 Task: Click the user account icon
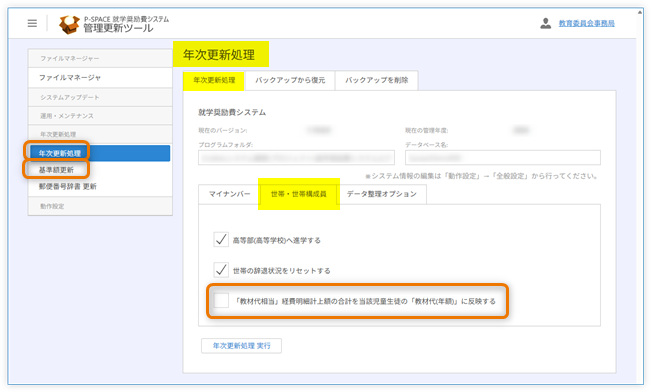coord(546,23)
